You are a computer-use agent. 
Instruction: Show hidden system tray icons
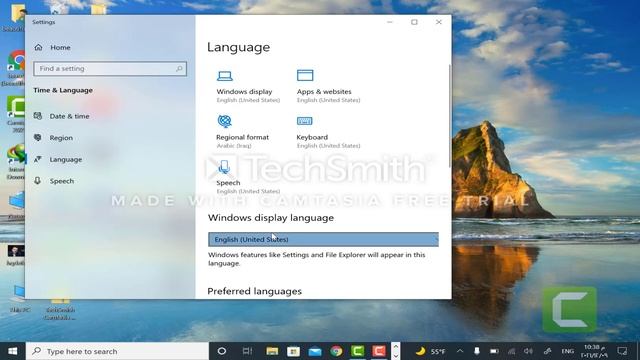[x=460, y=351]
